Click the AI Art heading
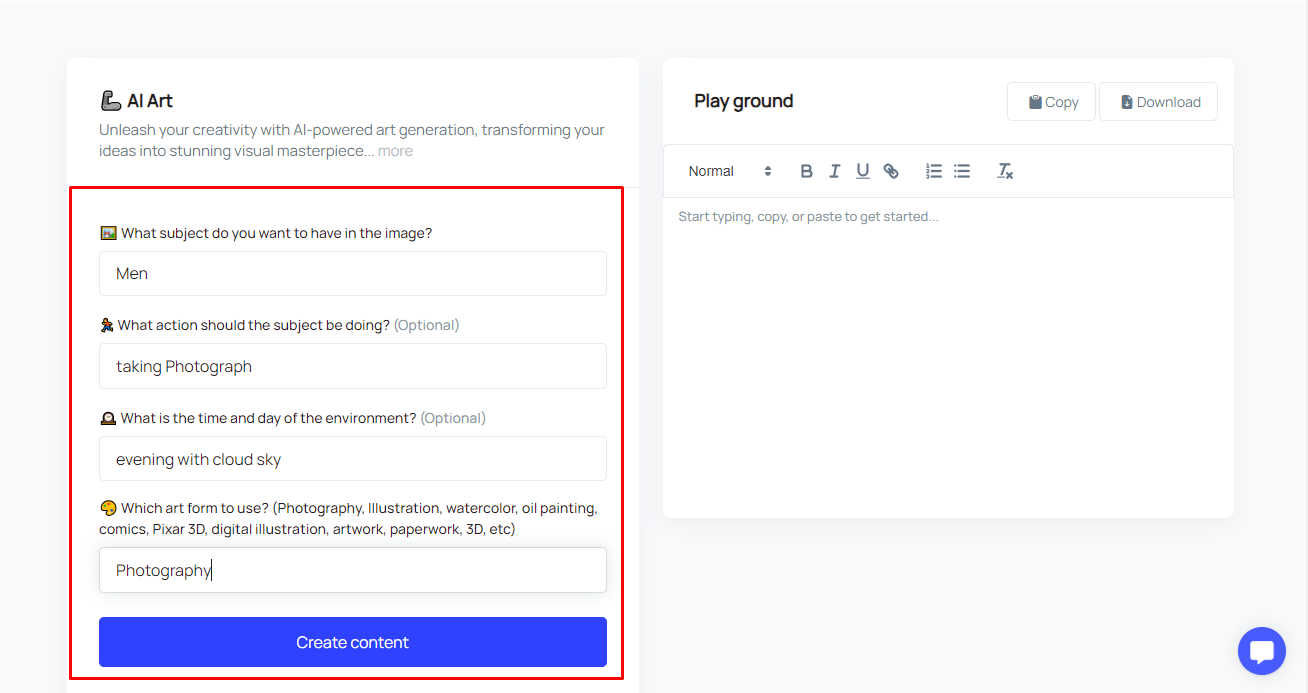The height and width of the screenshot is (693, 1308). (149, 101)
